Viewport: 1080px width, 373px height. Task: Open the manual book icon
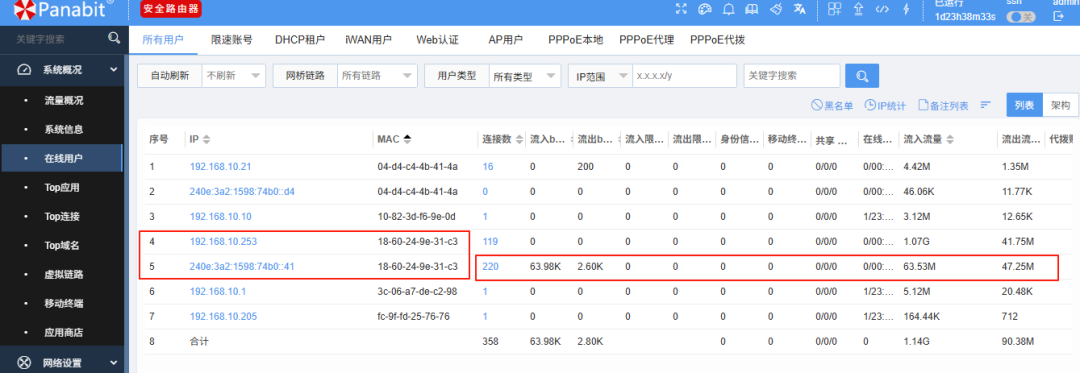[752, 9]
